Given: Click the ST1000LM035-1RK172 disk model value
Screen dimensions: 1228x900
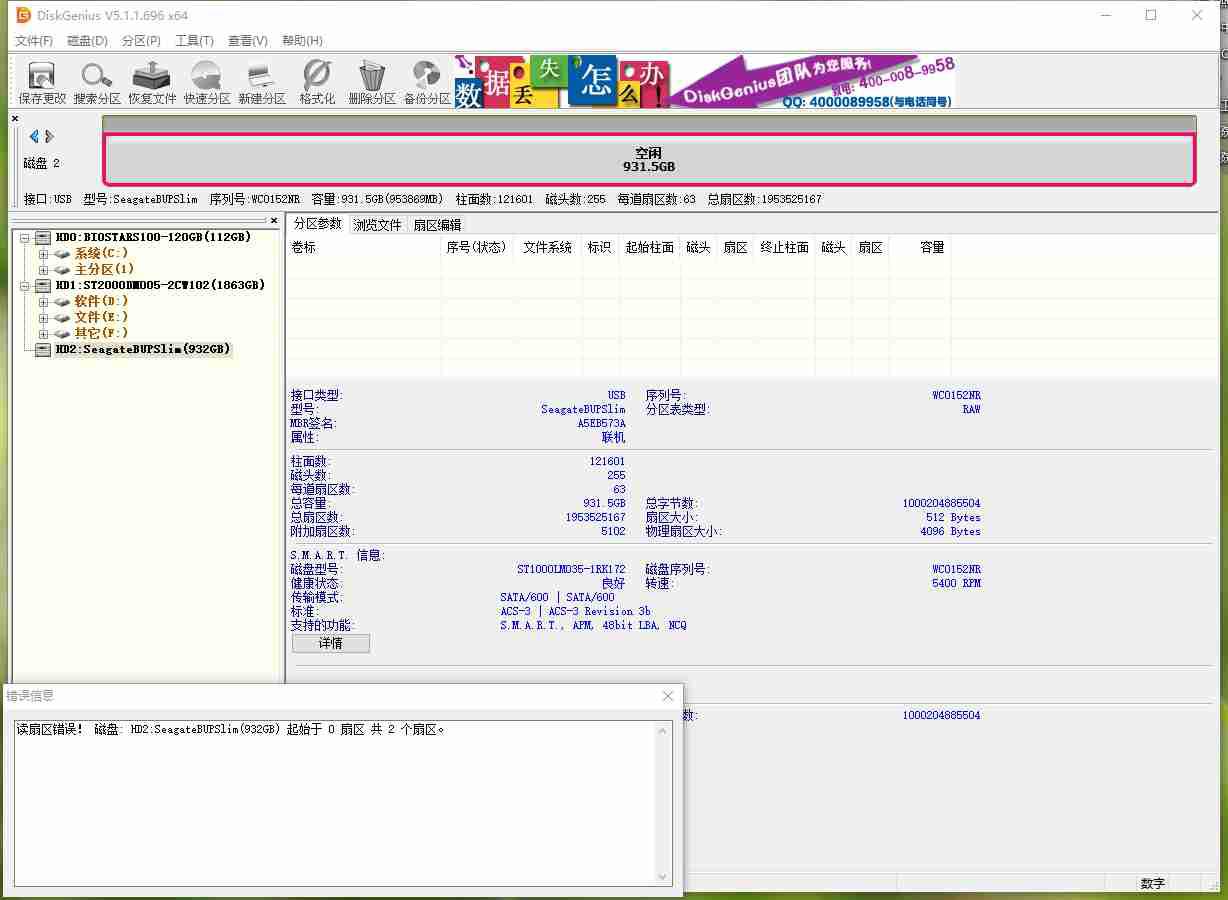Looking at the screenshot, I should click(x=571, y=569).
